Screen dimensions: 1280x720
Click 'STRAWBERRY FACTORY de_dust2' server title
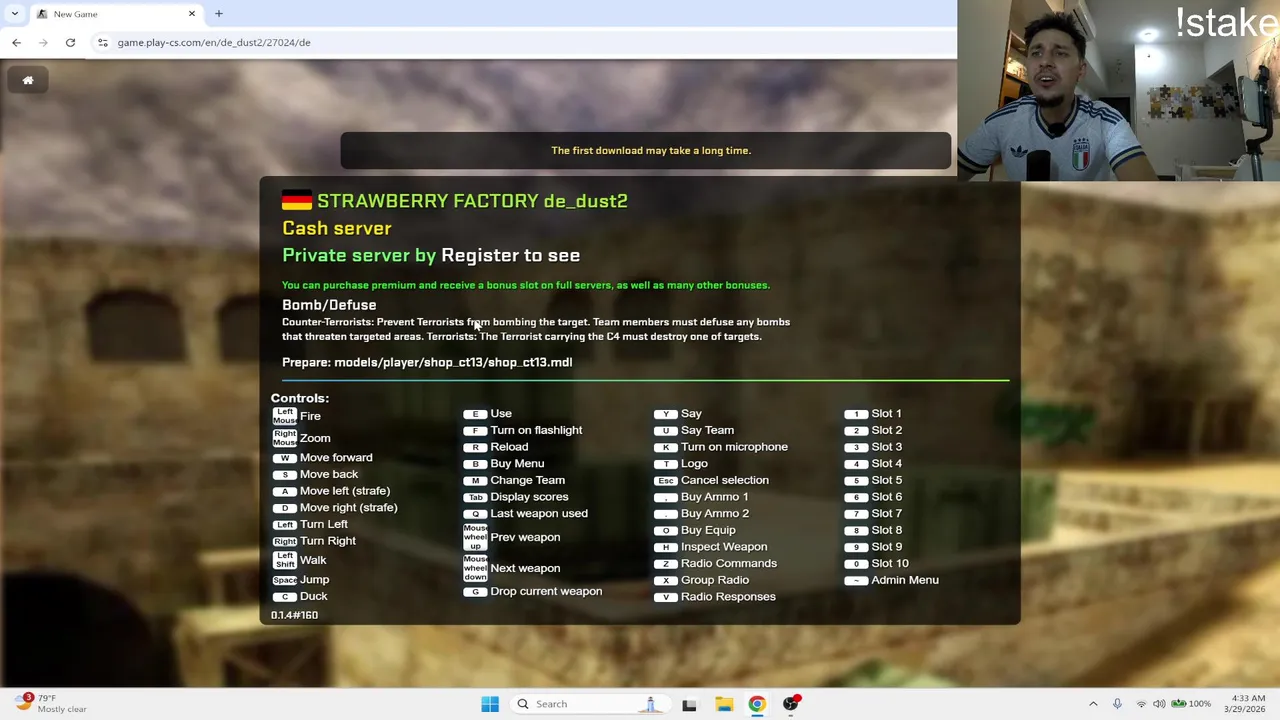[472, 201]
